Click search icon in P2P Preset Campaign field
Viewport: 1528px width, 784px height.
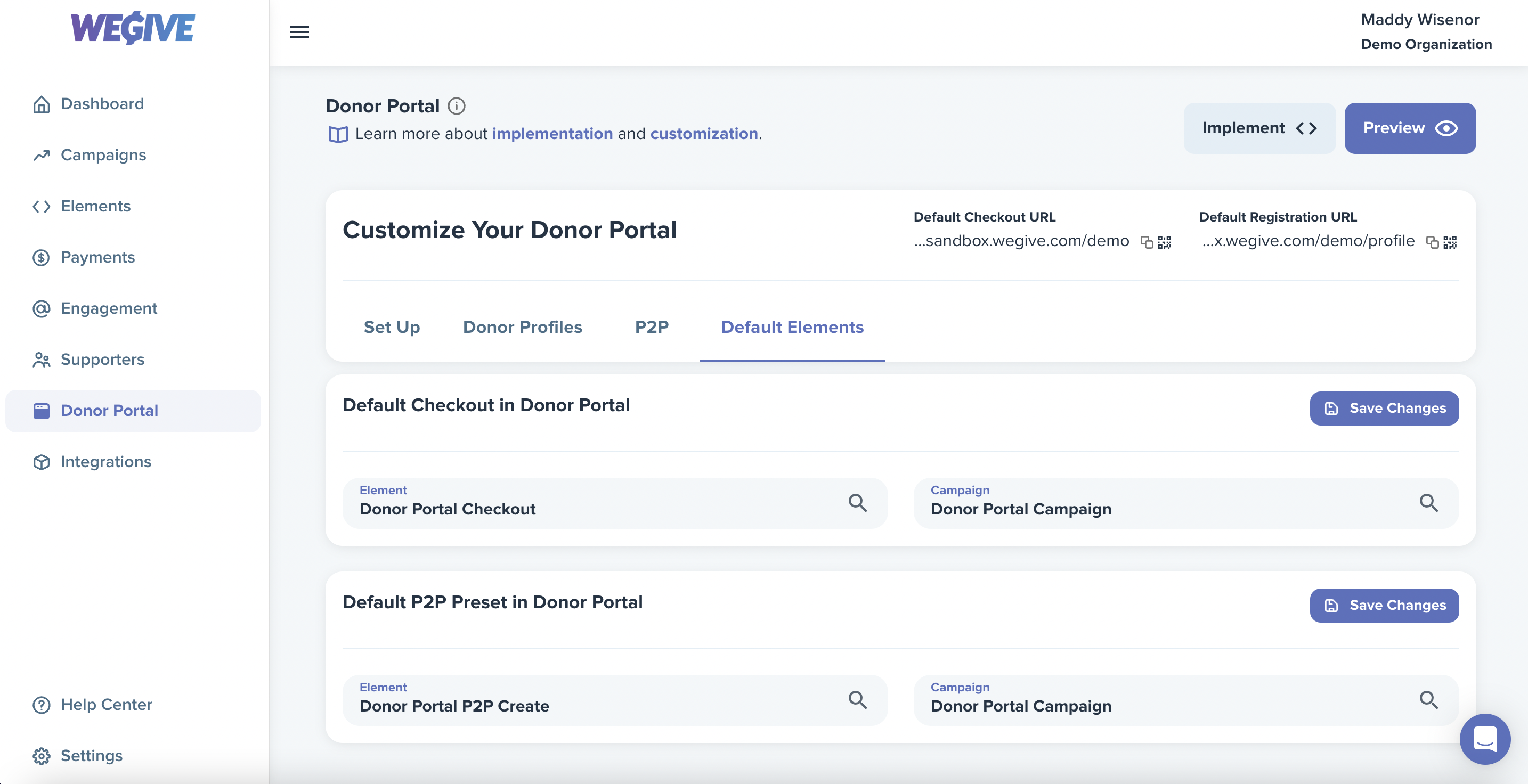(x=1428, y=700)
